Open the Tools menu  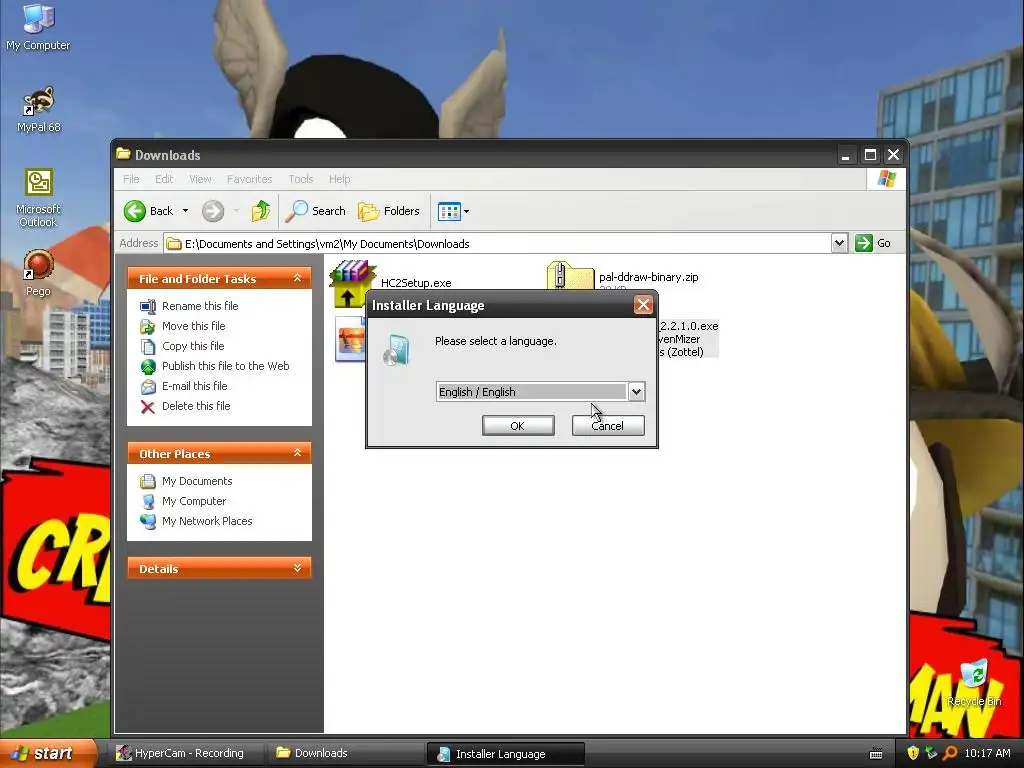click(x=301, y=179)
